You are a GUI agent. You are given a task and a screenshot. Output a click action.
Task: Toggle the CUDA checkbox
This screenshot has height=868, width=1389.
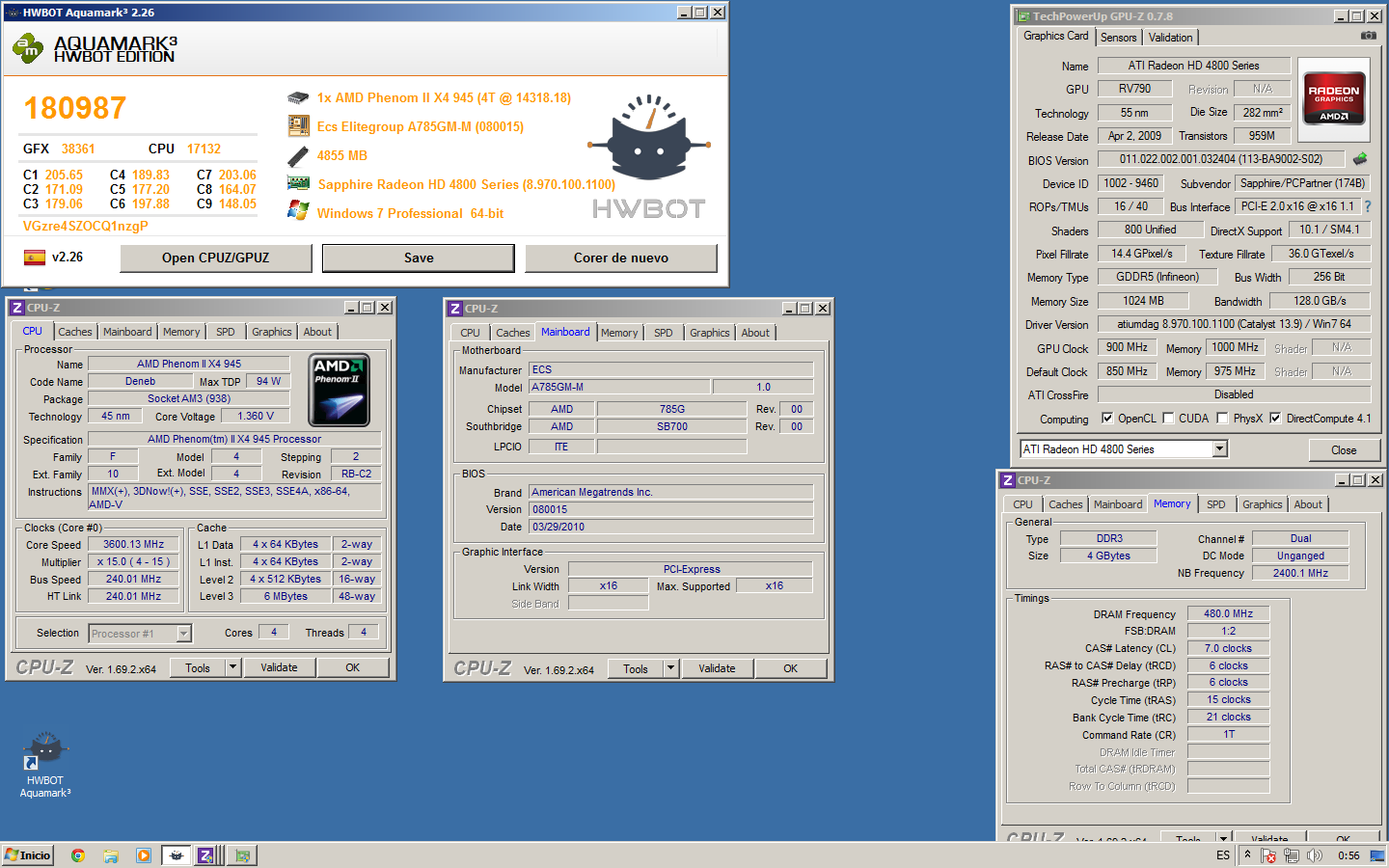click(x=1168, y=419)
